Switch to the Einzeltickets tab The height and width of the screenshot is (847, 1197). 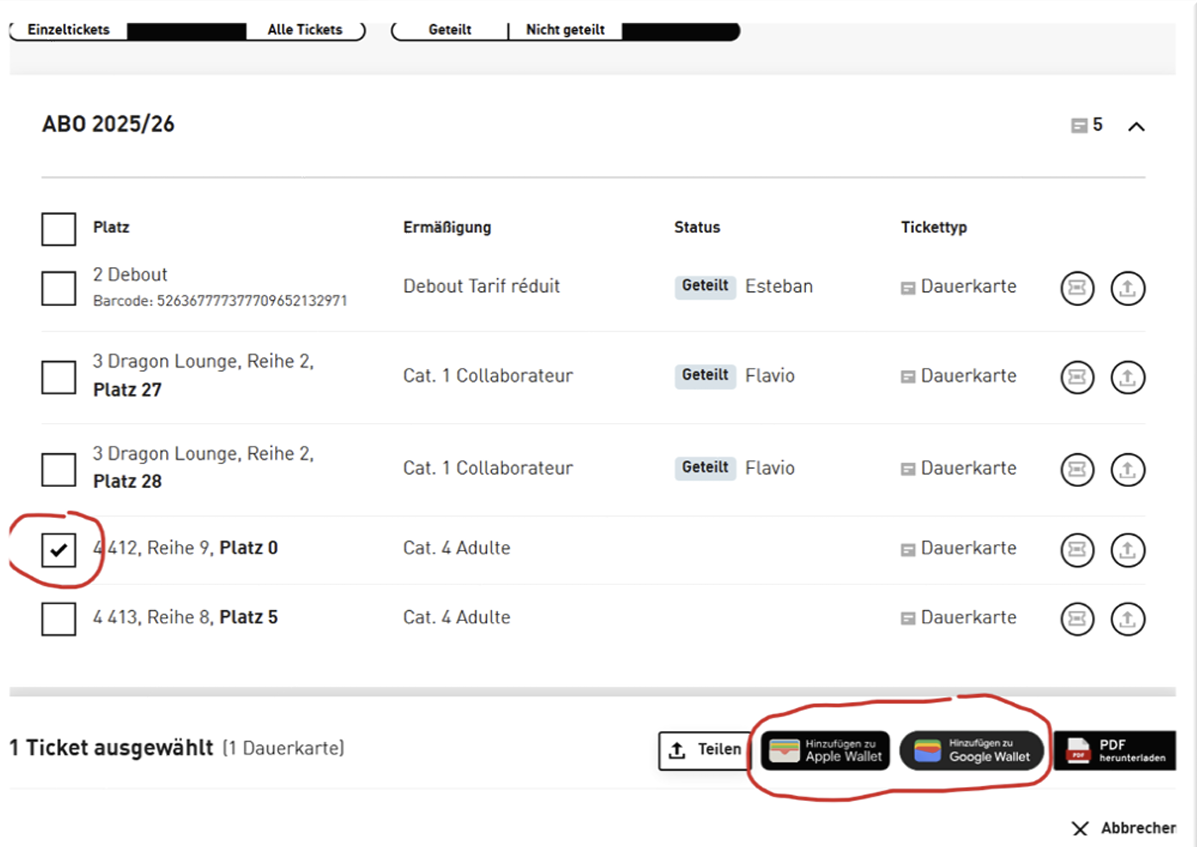tap(68, 30)
